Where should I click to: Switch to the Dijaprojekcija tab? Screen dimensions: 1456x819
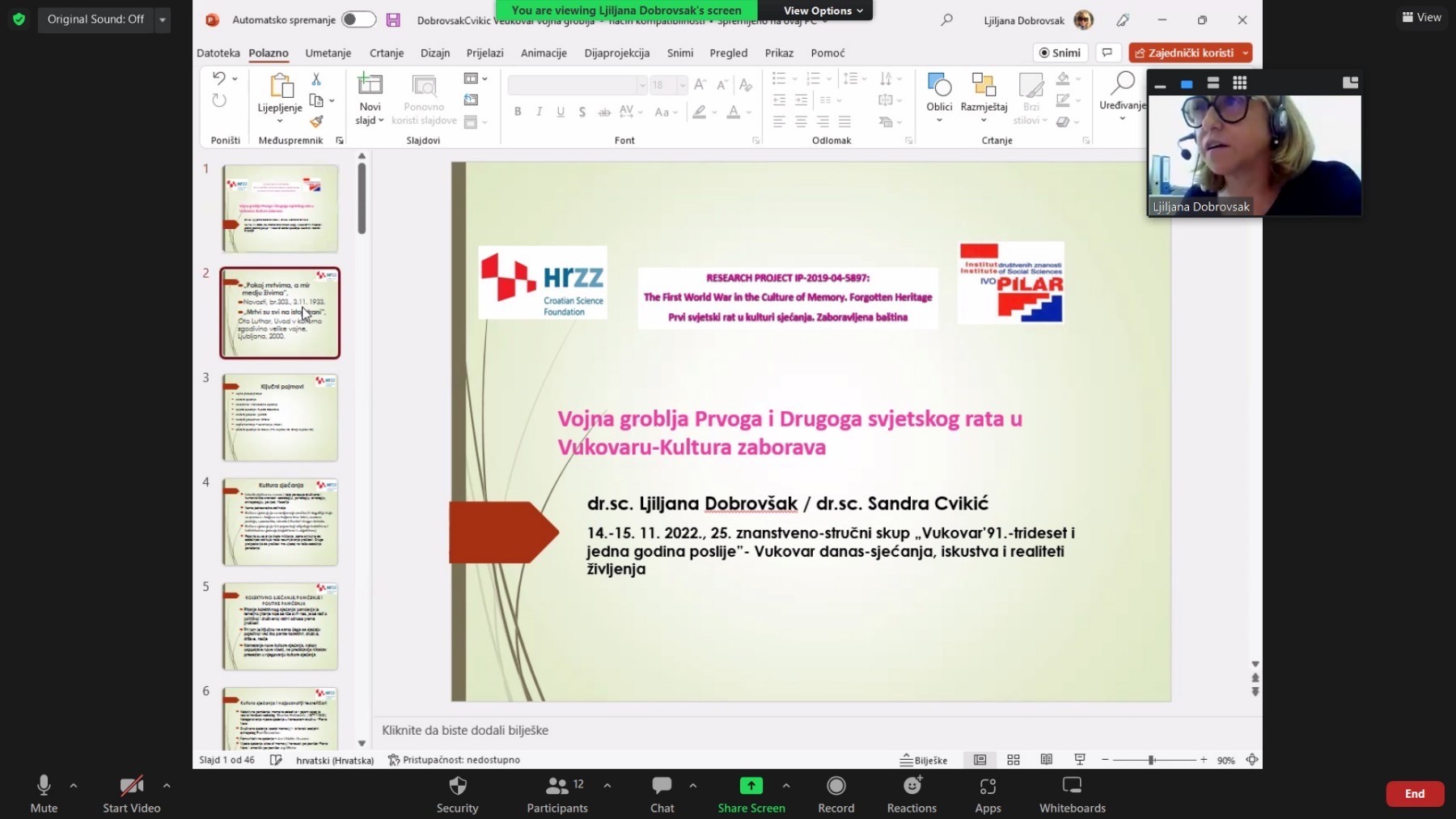616,53
